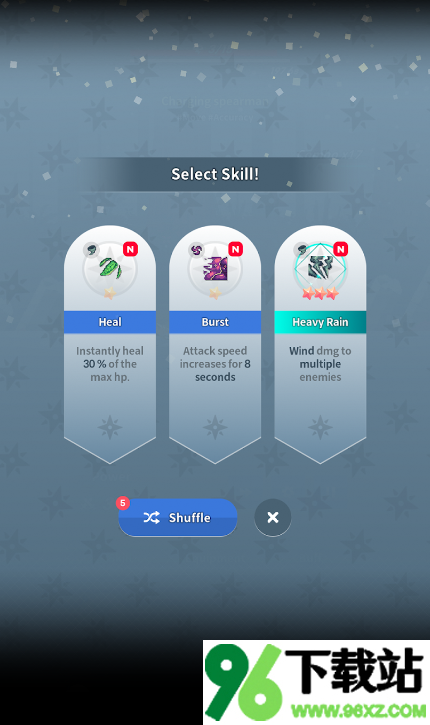The width and height of the screenshot is (430, 725).
Task: Choose the Burst title bar
Action: pos(215,322)
